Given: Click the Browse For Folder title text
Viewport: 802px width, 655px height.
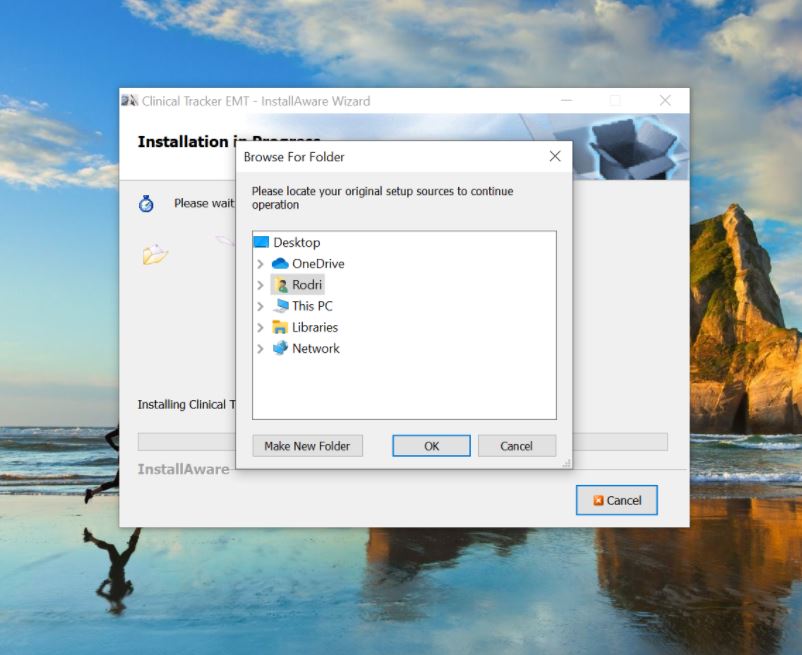Looking at the screenshot, I should (294, 157).
